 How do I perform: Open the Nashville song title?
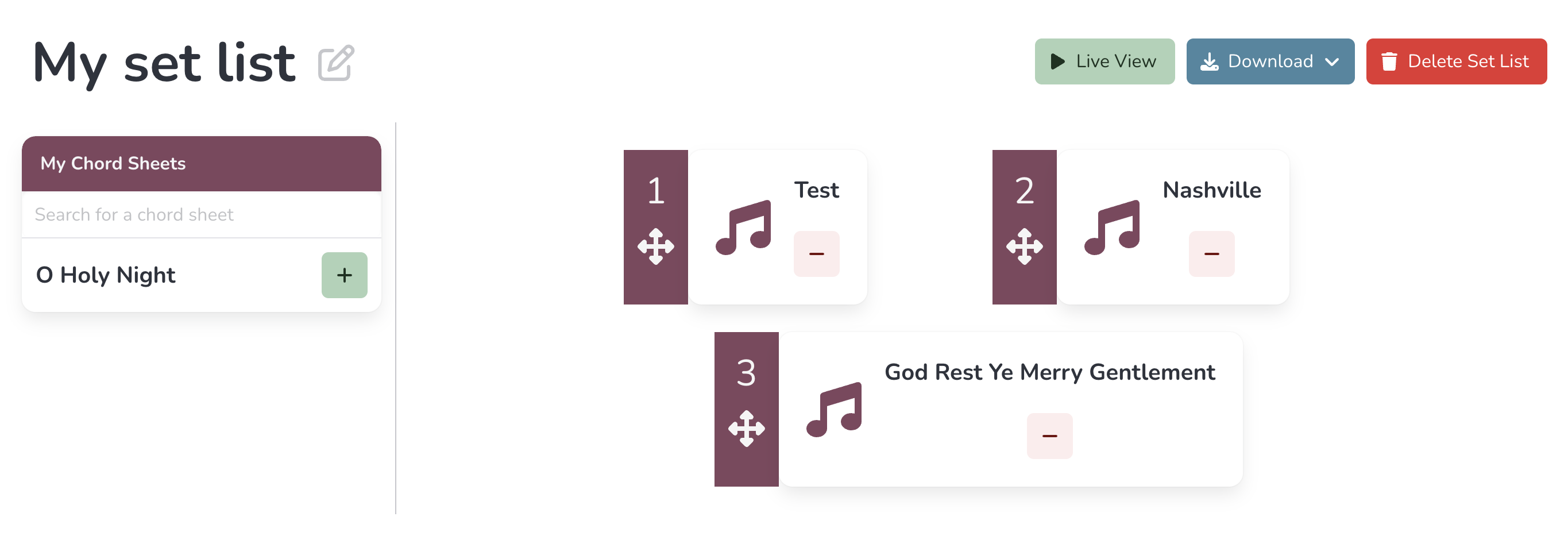pyautogui.click(x=1211, y=190)
